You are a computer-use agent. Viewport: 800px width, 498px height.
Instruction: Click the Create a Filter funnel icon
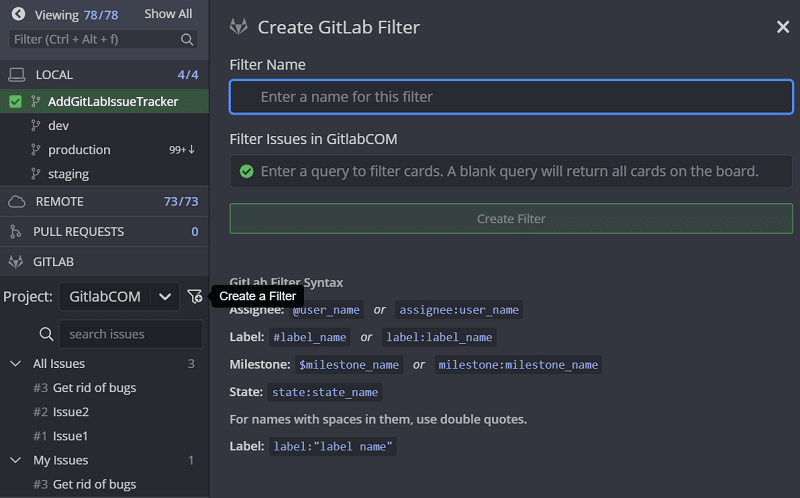194,296
